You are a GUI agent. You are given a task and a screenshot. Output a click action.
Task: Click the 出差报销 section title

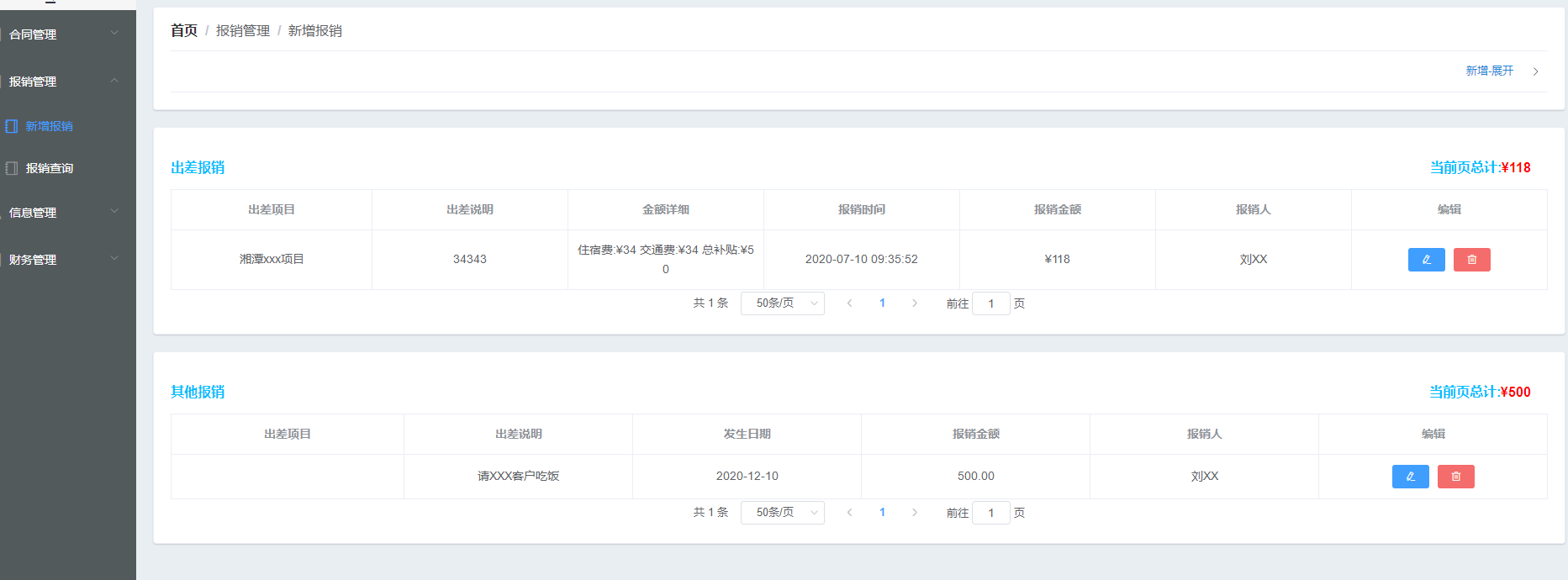(x=198, y=167)
